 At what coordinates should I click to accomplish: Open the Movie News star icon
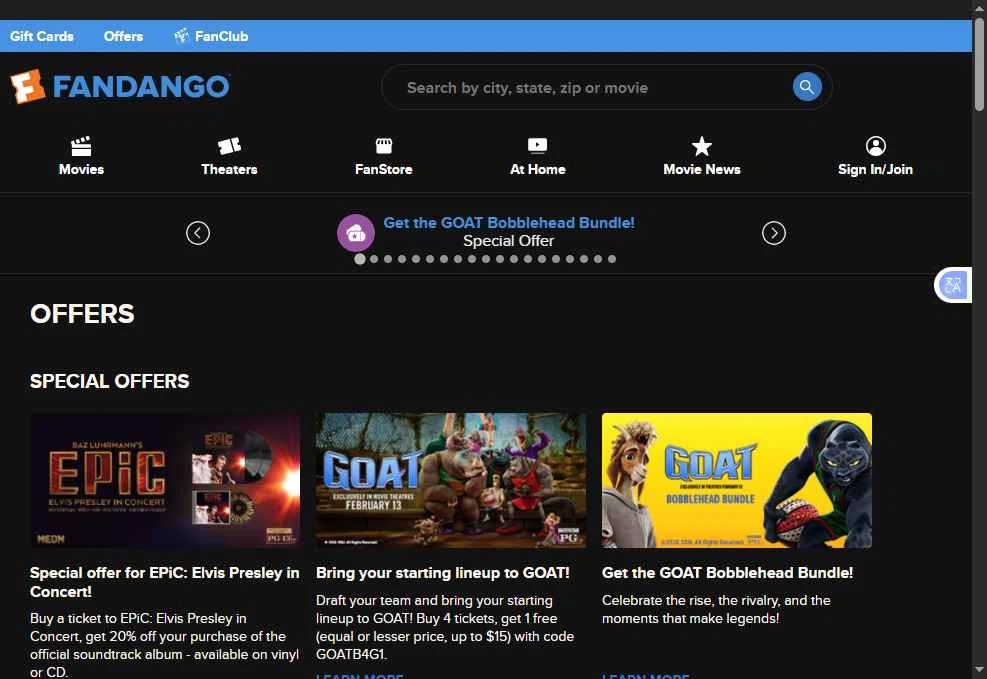[702, 146]
